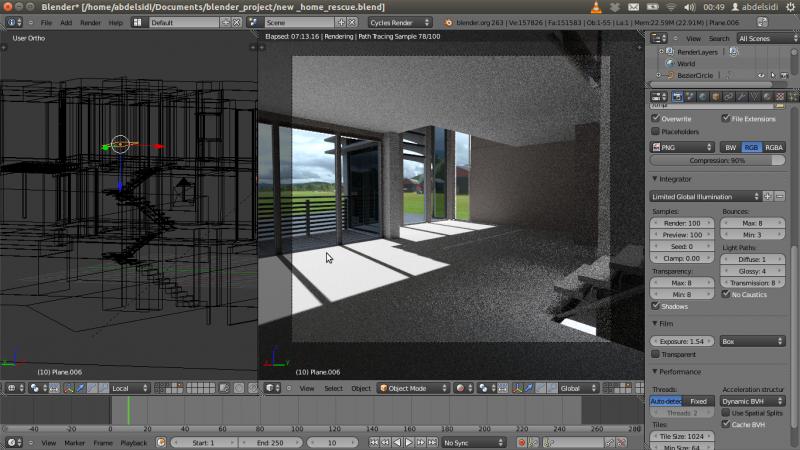Viewport: 800px width, 450px height.
Task: Open the File menu
Action: [46, 22]
